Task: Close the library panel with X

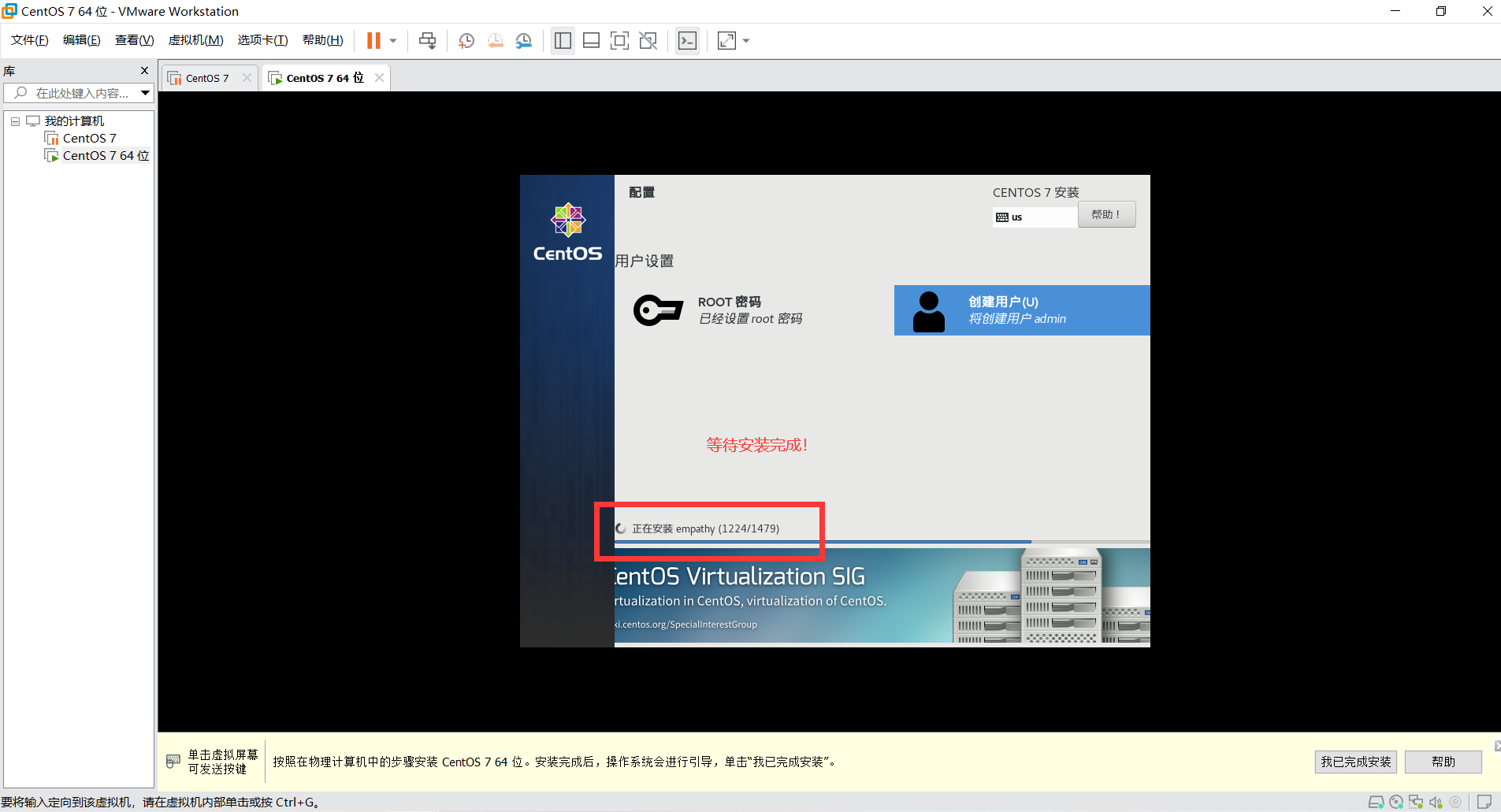Action: (144, 71)
